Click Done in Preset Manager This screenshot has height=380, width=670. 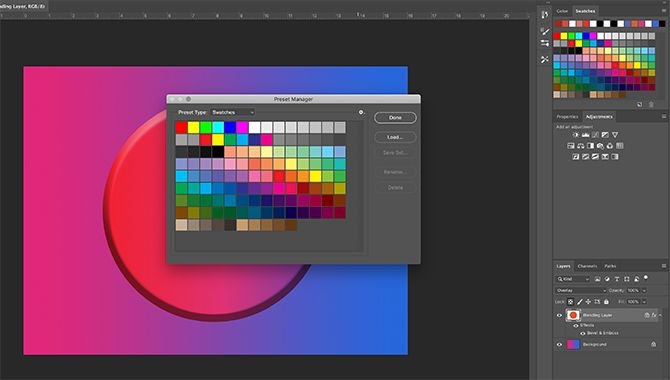(x=395, y=118)
